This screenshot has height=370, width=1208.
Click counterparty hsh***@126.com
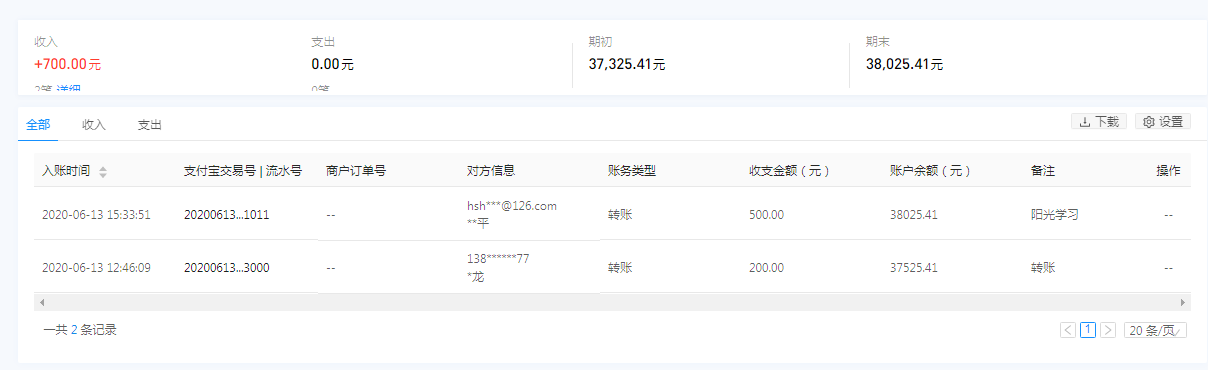(x=512, y=206)
